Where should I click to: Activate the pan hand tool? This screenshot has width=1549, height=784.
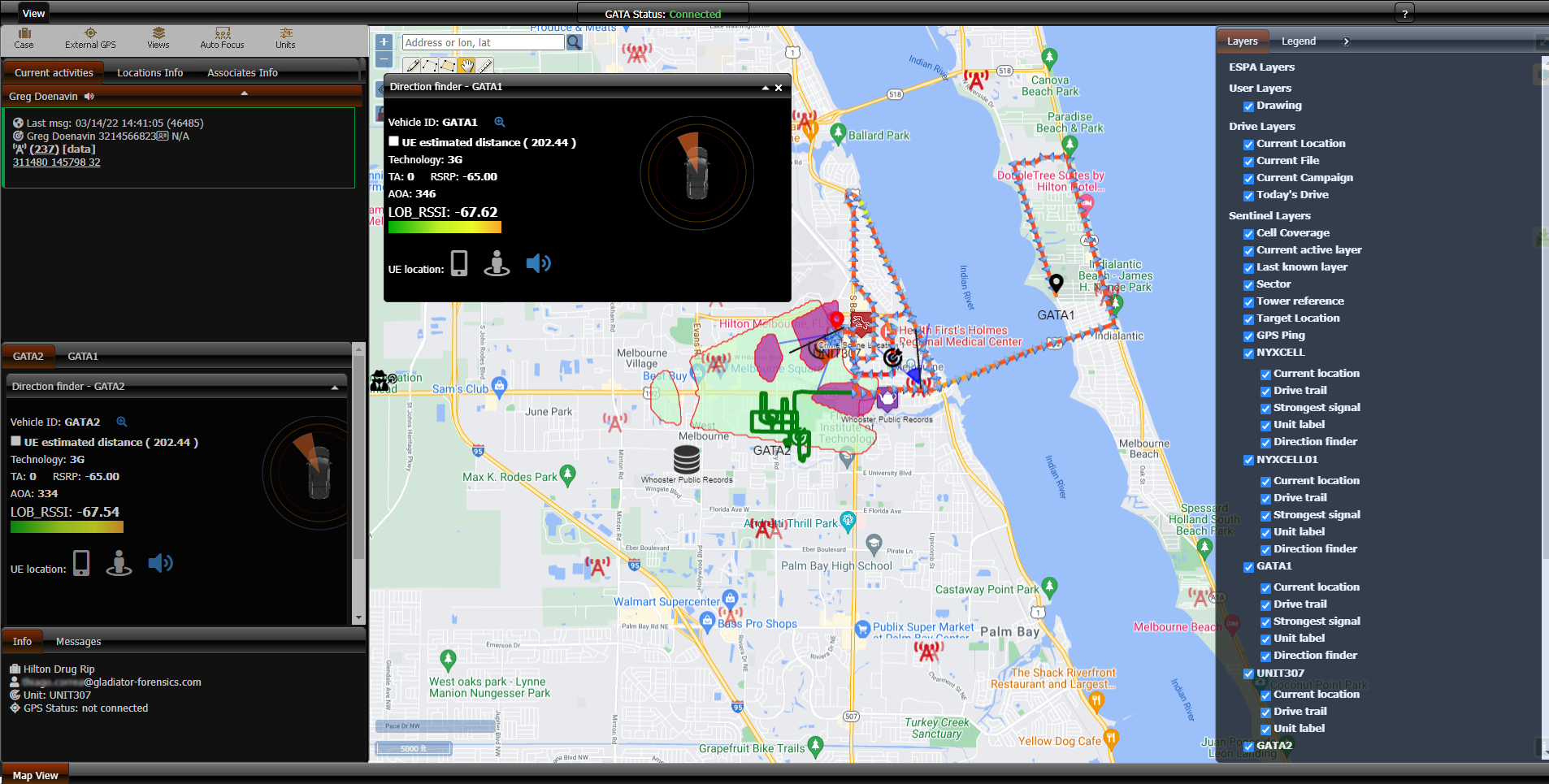coord(466,66)
